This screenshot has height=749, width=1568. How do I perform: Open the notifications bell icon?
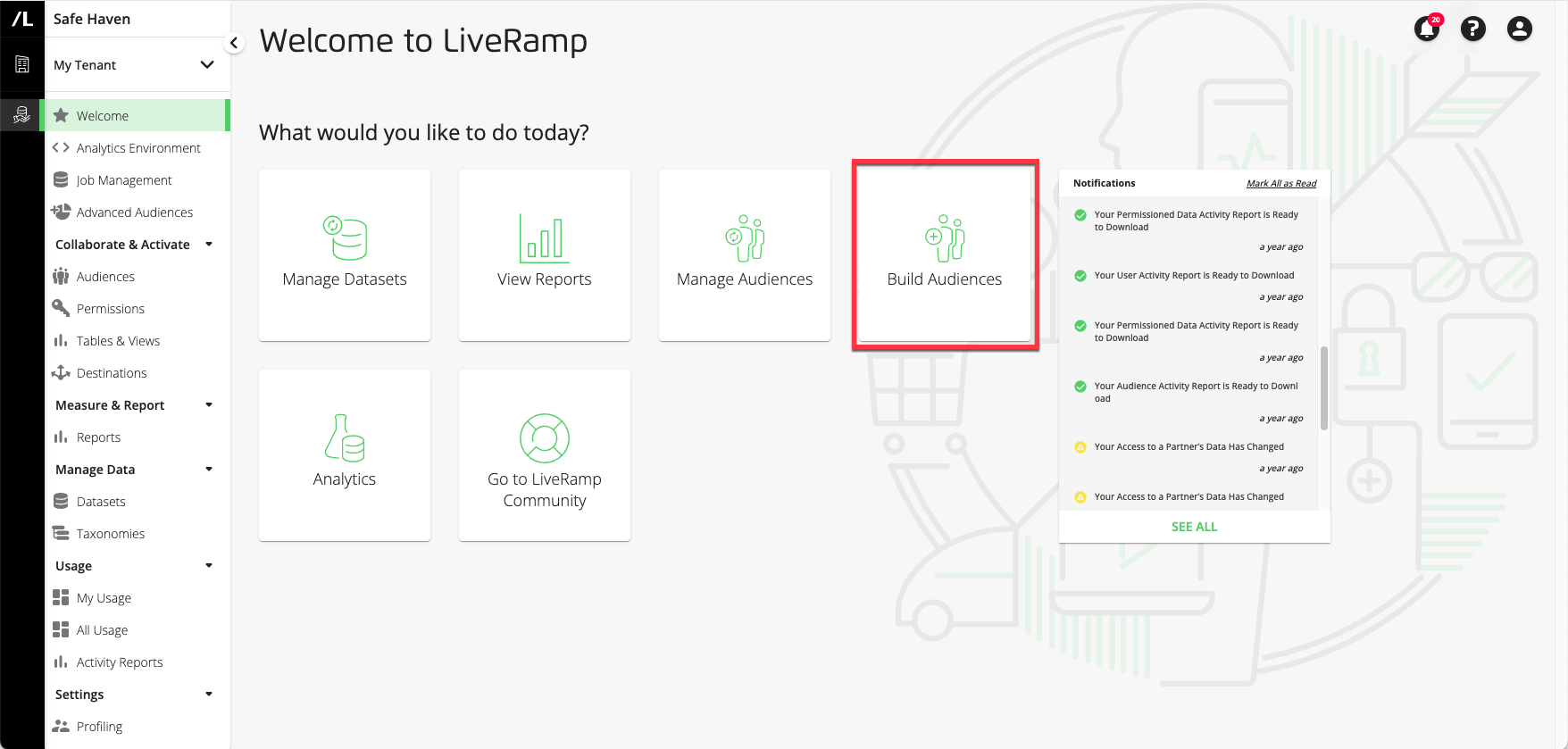coord(1427,29)
